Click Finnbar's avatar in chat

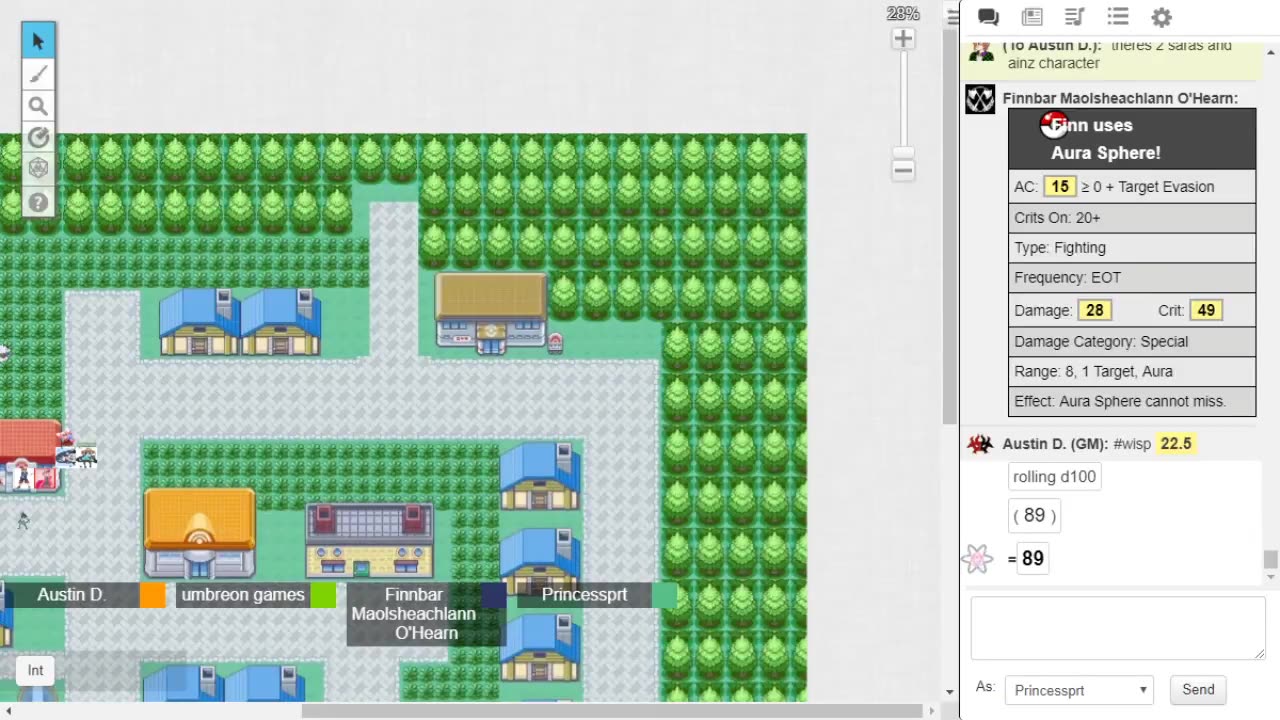980,99
